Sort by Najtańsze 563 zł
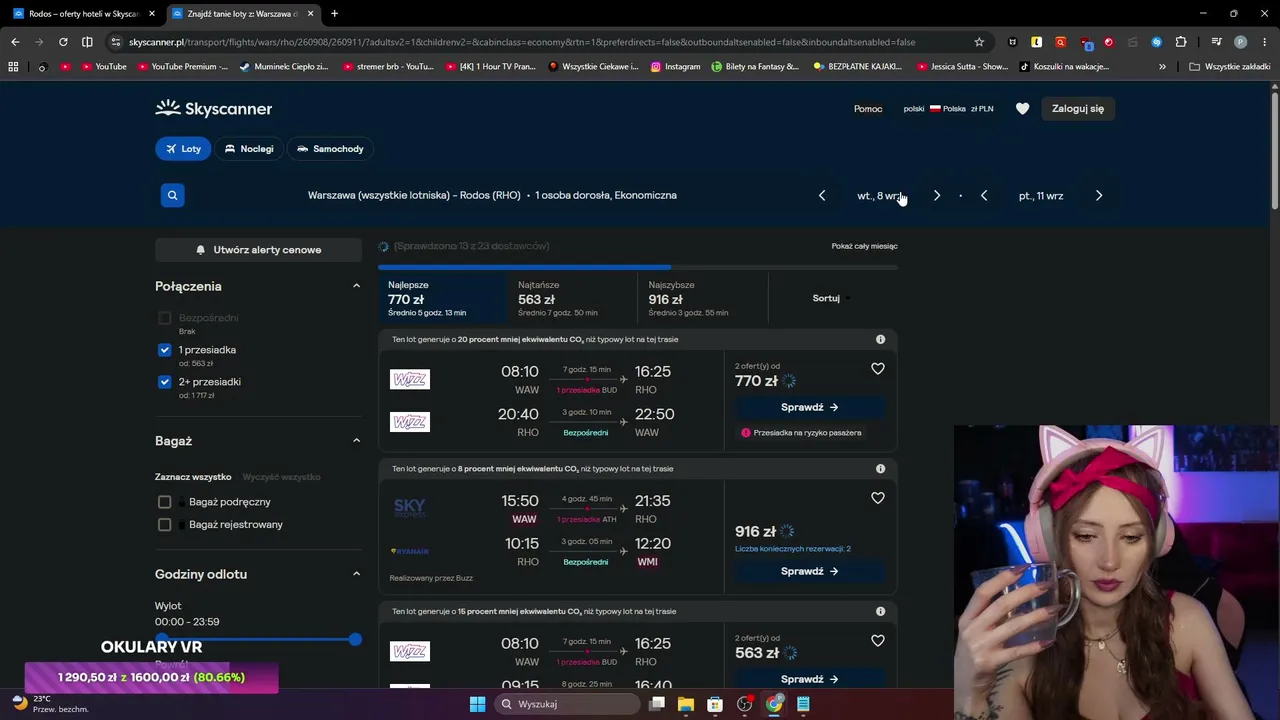Viewport: 1280px width, 720px height. point(573,298)
